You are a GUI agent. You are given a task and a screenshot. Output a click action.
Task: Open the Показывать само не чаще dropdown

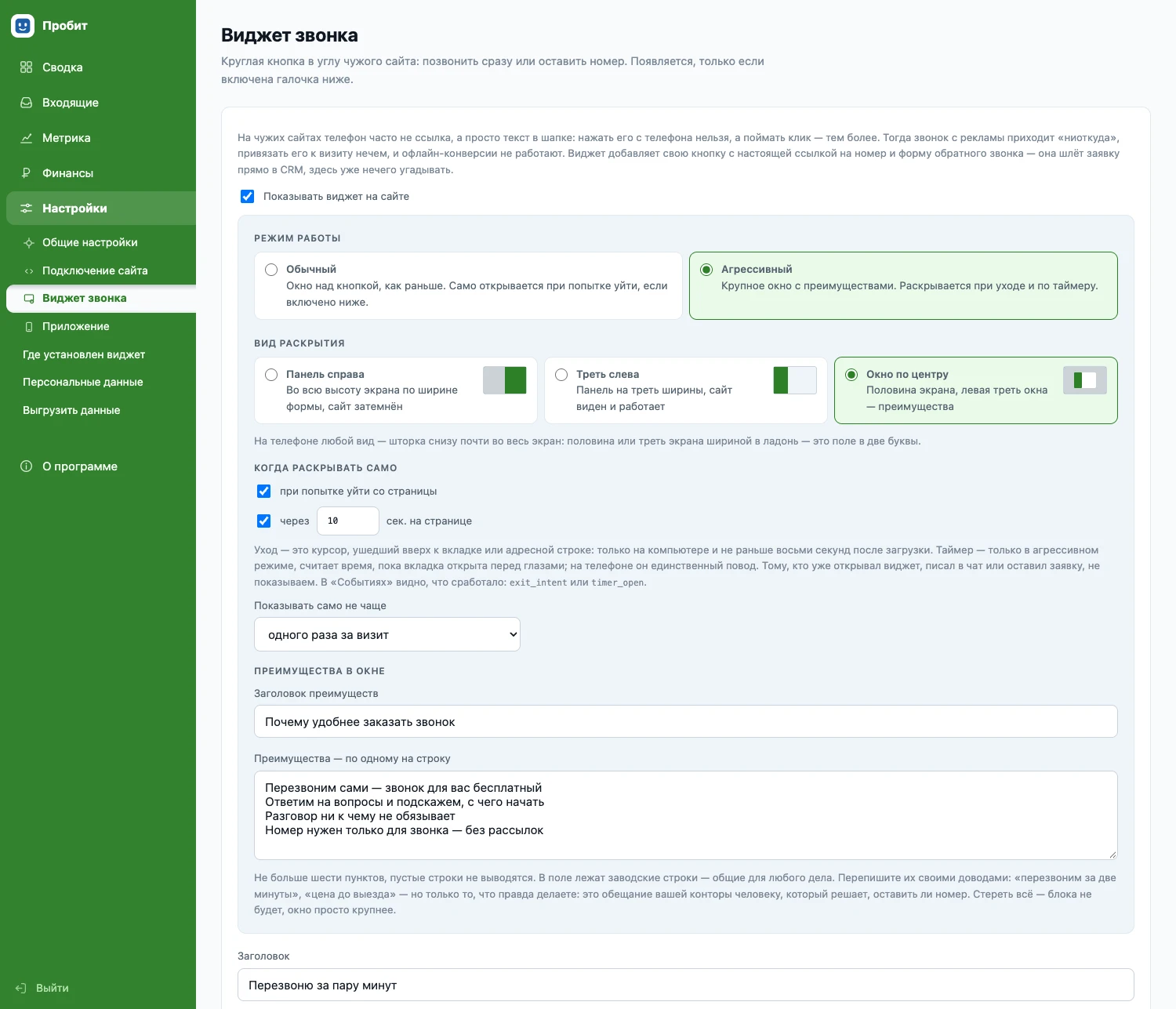tap(387, 635)
